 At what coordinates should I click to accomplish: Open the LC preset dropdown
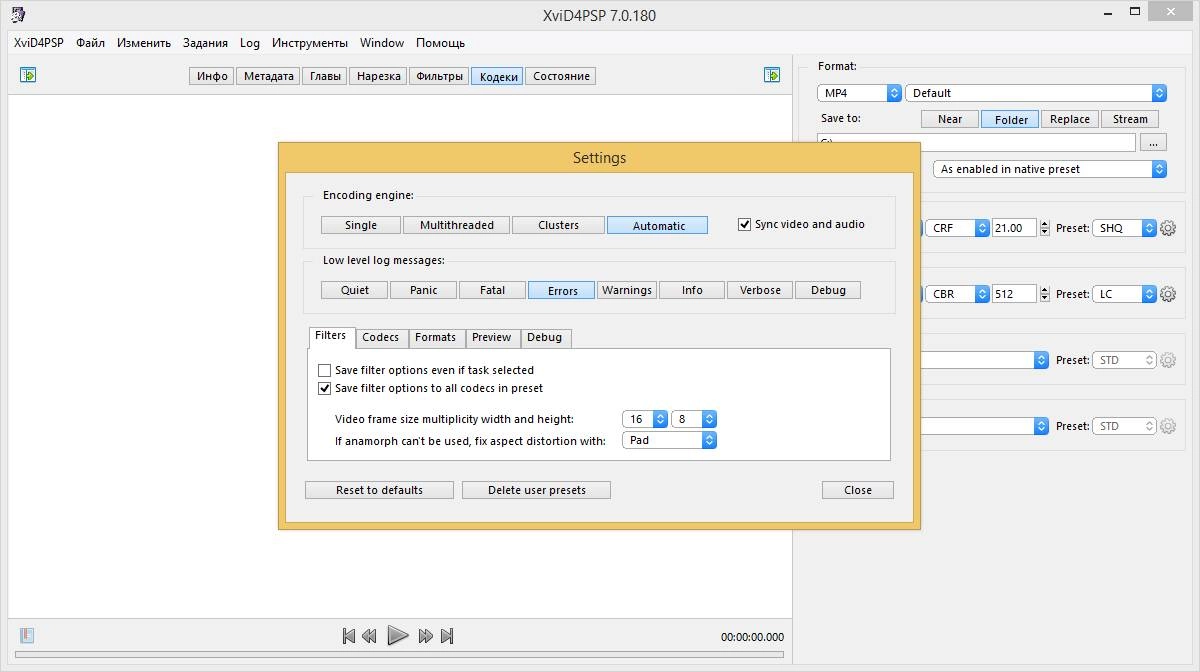tap(1125, 294)
